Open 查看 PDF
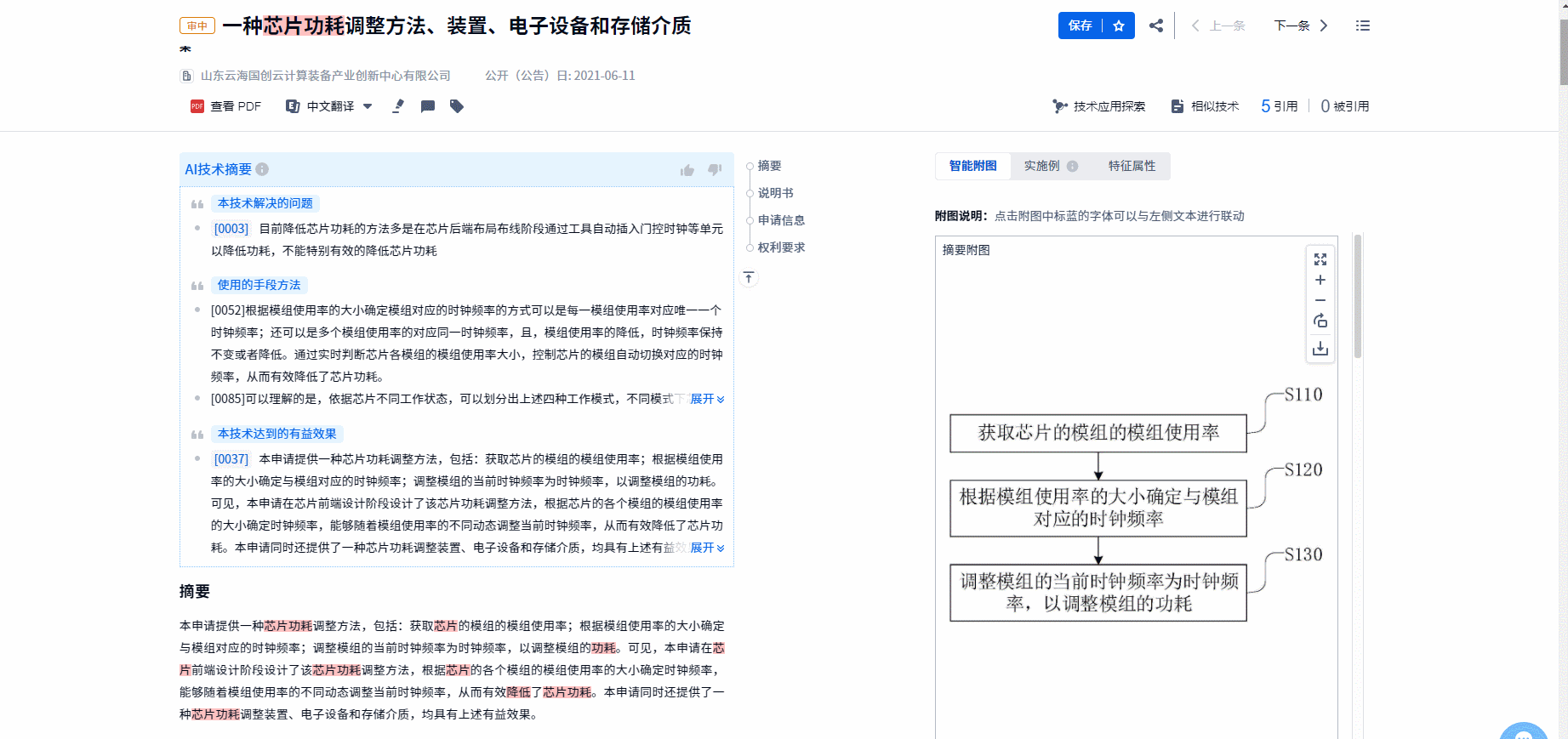 [x=226, y=106]
